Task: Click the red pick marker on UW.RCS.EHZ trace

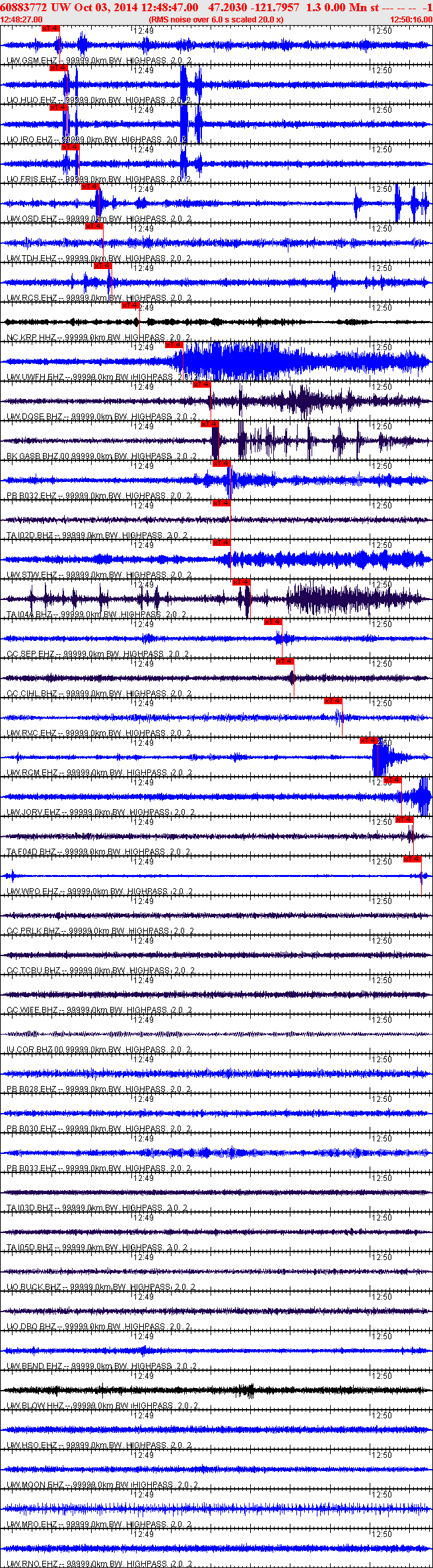Action: click(102, 266)
